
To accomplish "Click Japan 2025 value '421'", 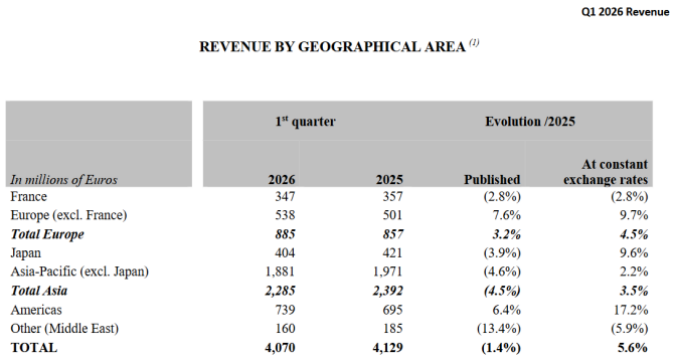I will [393, 252].
